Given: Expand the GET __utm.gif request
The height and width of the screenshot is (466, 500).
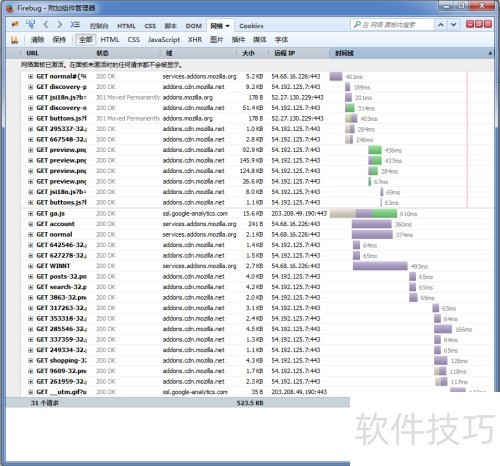Looking at the screenshot, I should [30, 392].
